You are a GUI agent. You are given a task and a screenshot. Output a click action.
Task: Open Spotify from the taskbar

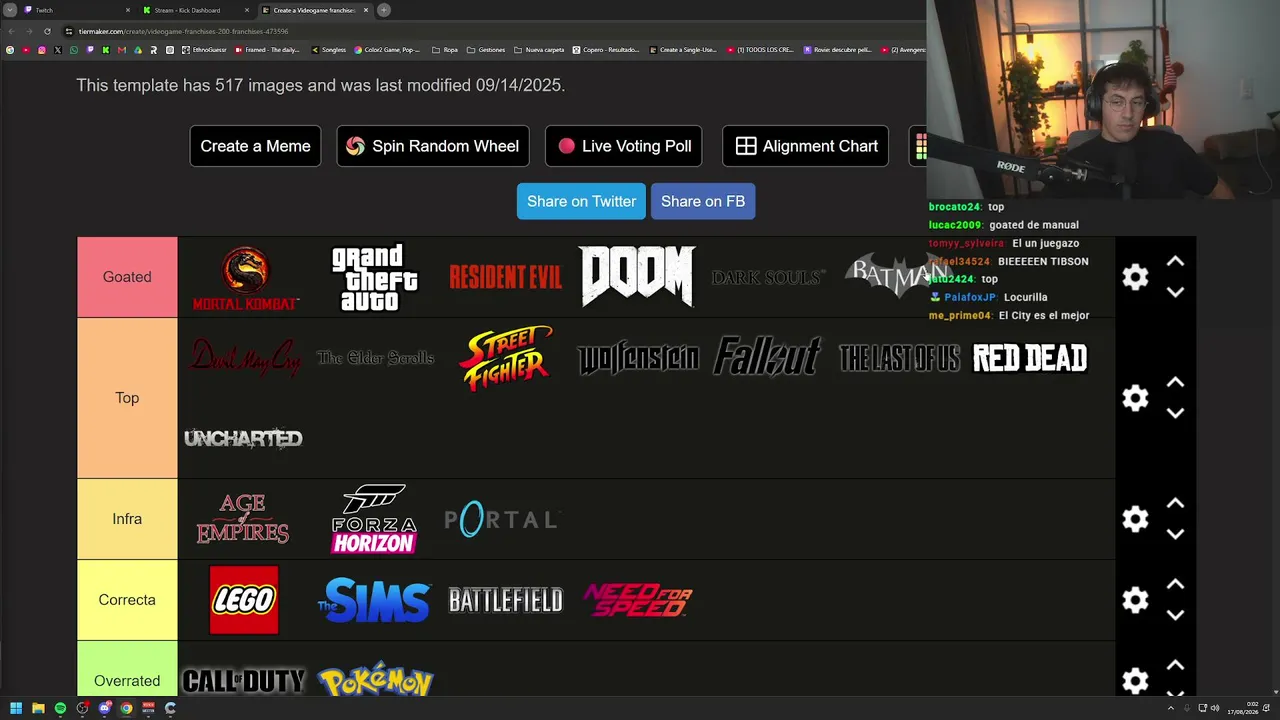tap(60, 708)
